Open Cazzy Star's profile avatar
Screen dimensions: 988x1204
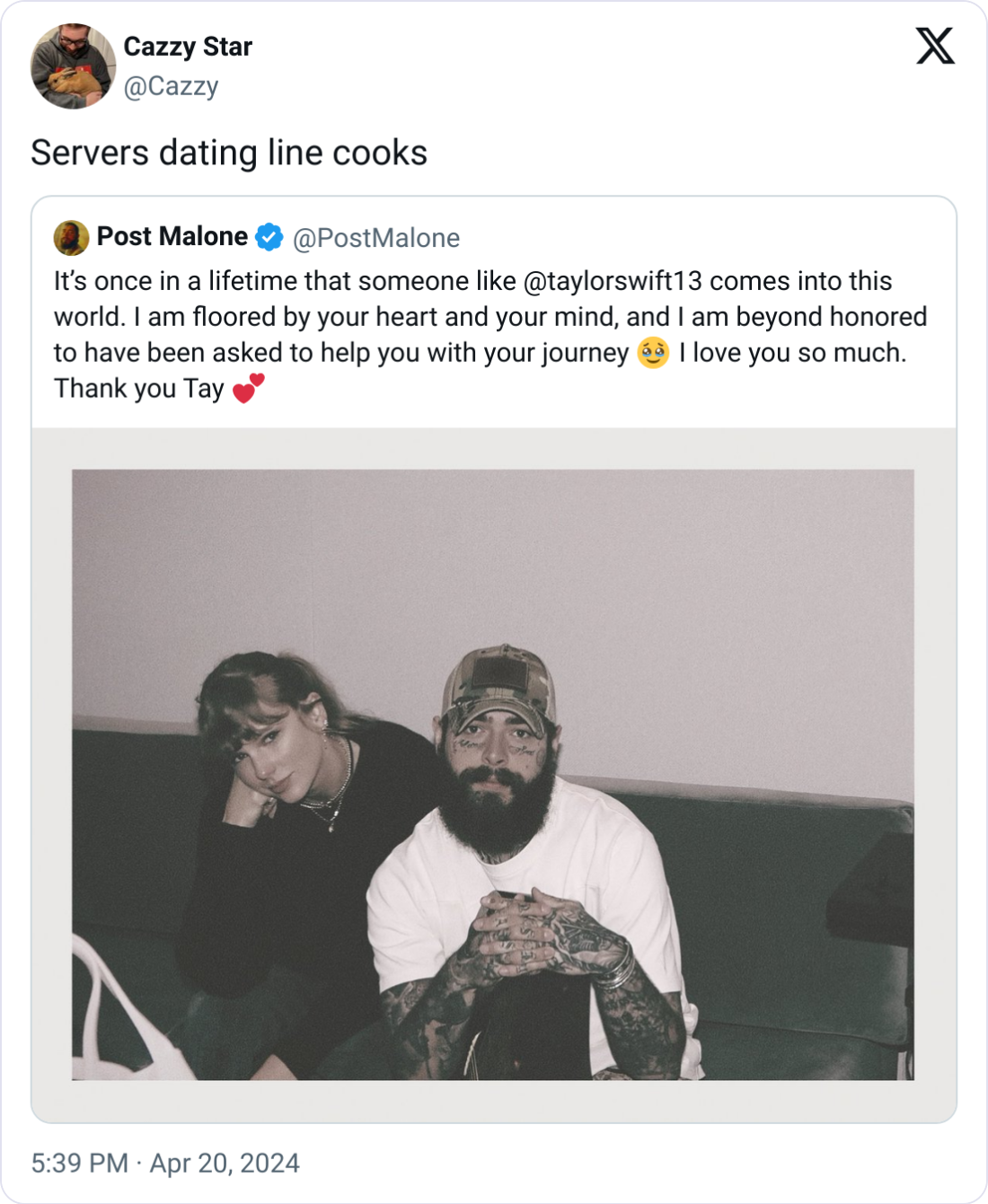73,66
